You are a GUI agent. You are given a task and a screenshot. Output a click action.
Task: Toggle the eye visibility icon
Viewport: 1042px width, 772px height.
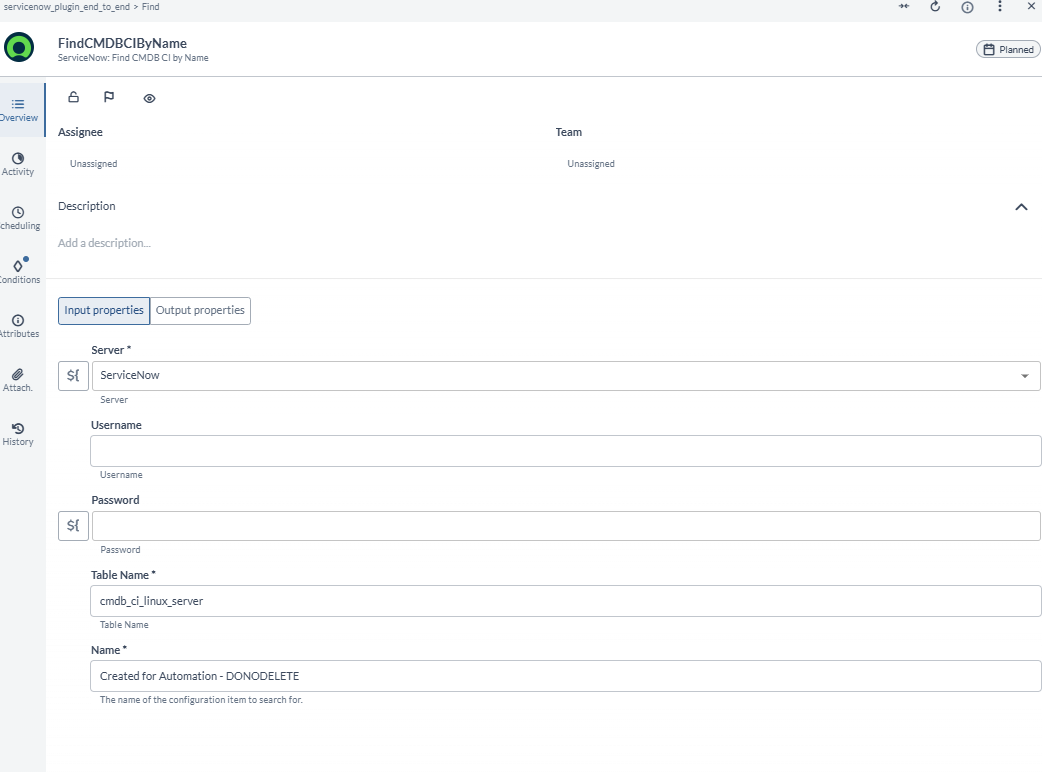pyautogui.click(x=149, y=97)
